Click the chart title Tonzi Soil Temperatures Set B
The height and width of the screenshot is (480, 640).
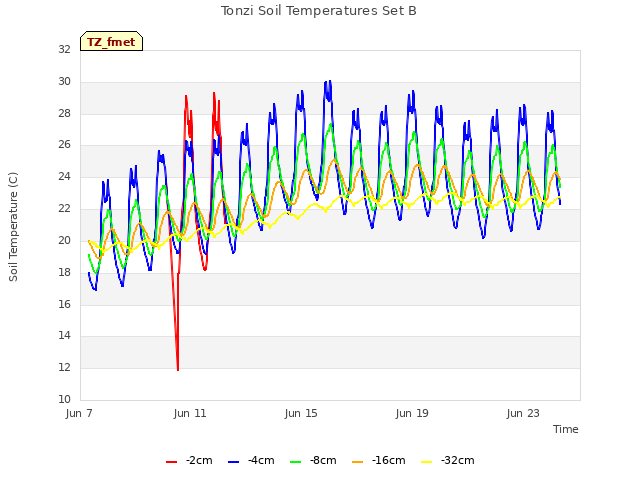pyautogui.click(x=319, y=11)
